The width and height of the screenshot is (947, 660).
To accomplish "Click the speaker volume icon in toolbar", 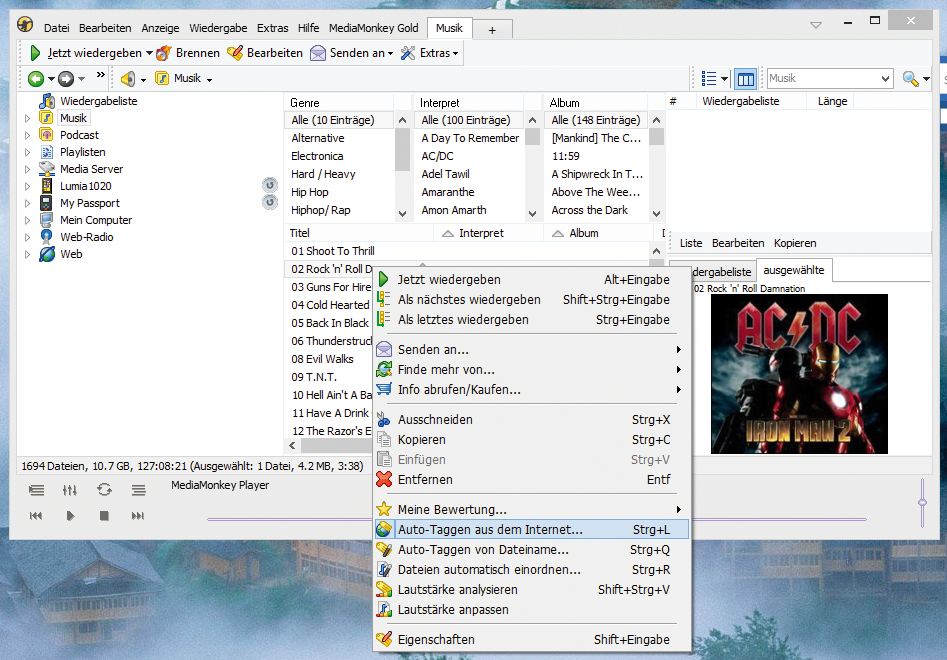I will click(x=127, y=78).
